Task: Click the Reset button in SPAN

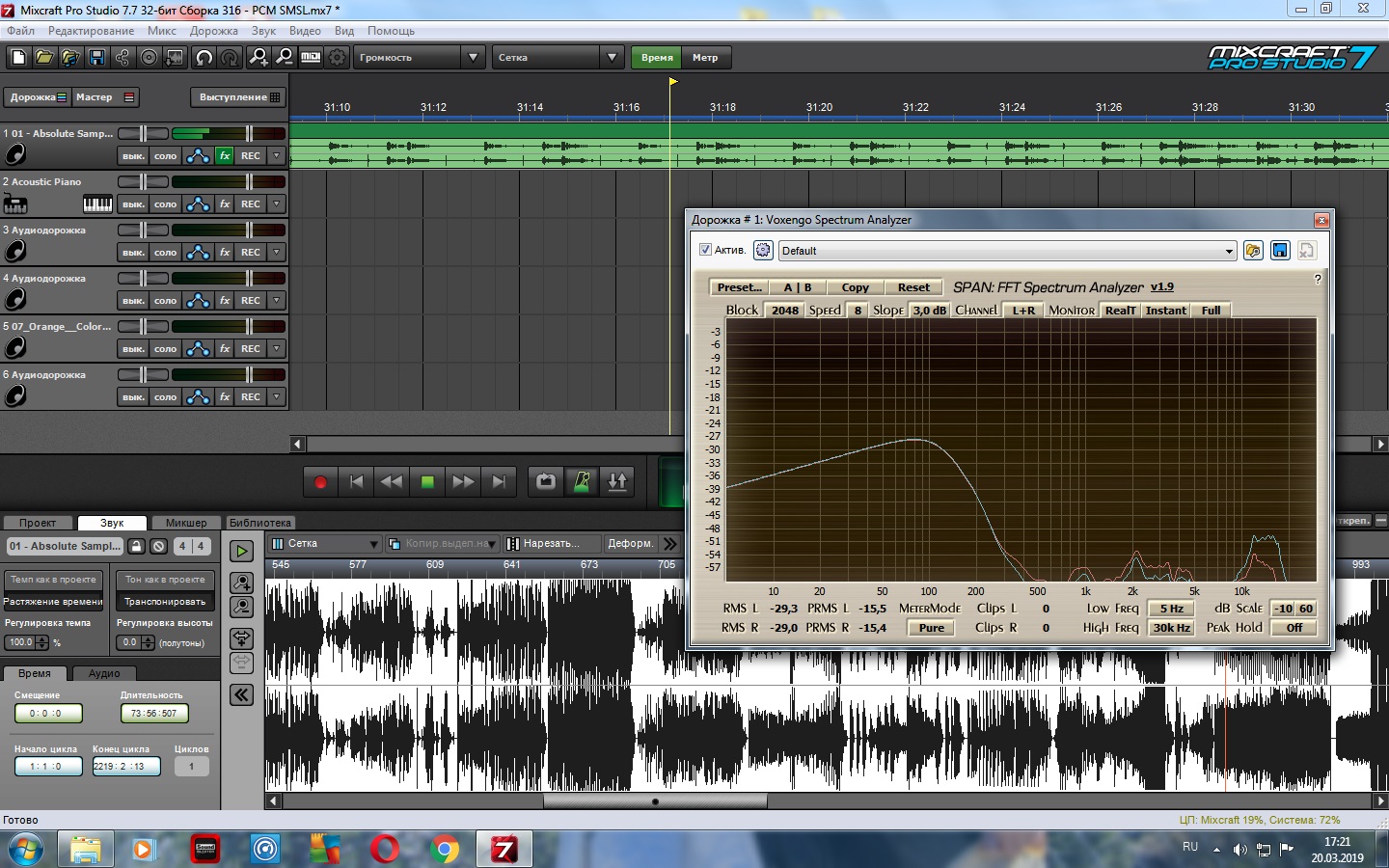Action: tap(913, 287)
